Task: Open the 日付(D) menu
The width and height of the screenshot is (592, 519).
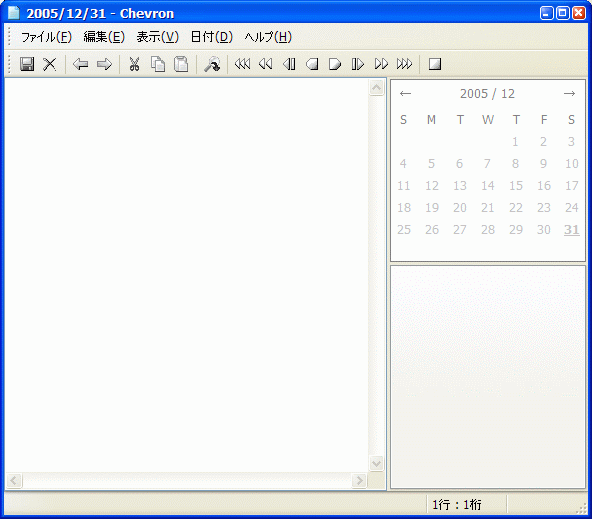Action: tap(211, 37)
